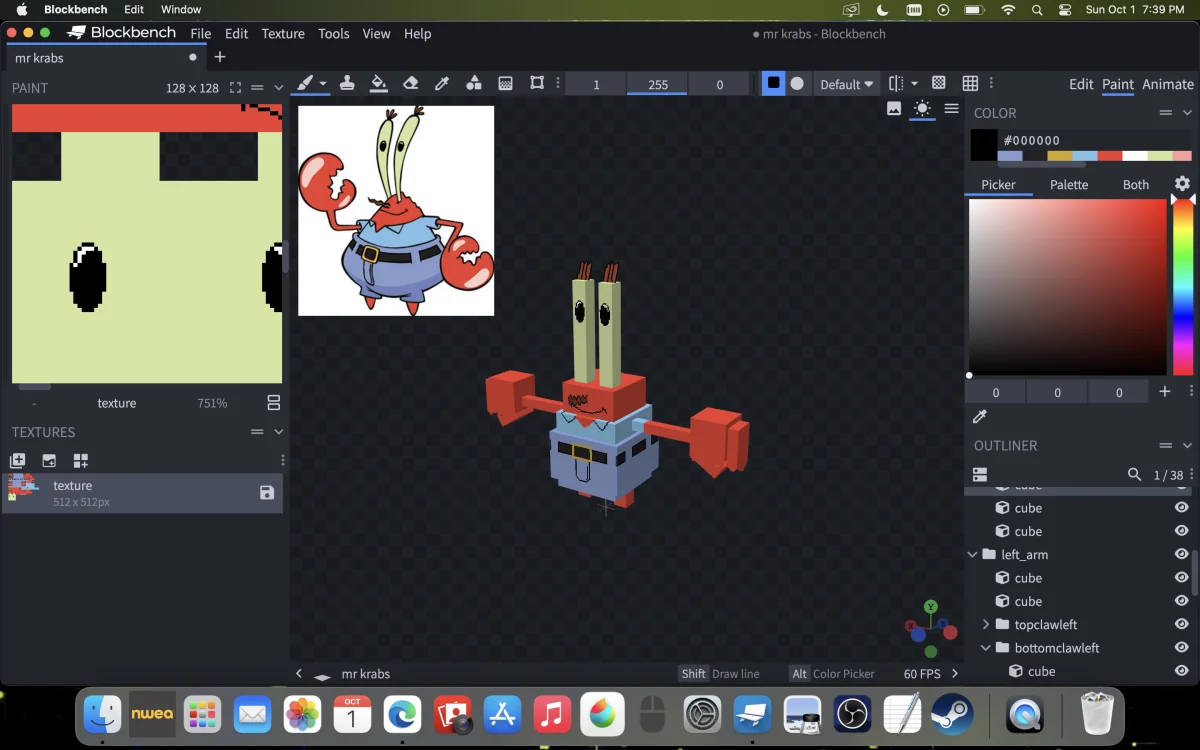1200x750 pixels.
Task: Collapse the Textures panel chevron
Action: (278, 432)
